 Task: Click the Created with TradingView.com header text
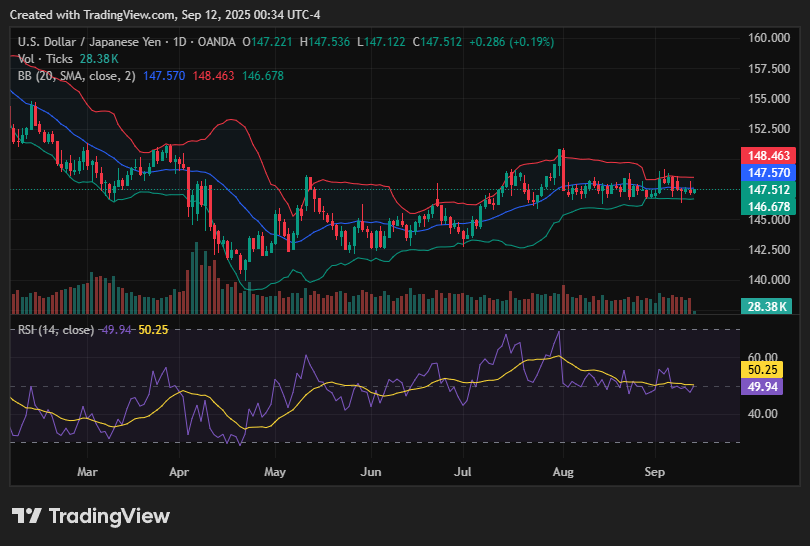coord(165,15)
